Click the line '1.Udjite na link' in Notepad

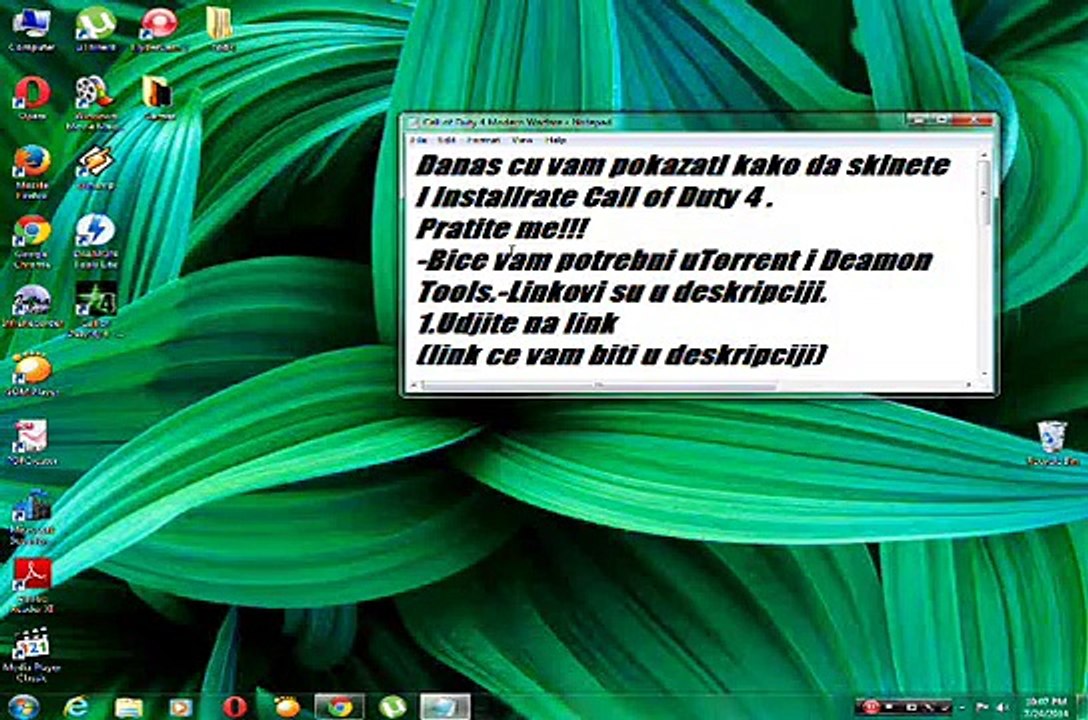tap(517, 323)
